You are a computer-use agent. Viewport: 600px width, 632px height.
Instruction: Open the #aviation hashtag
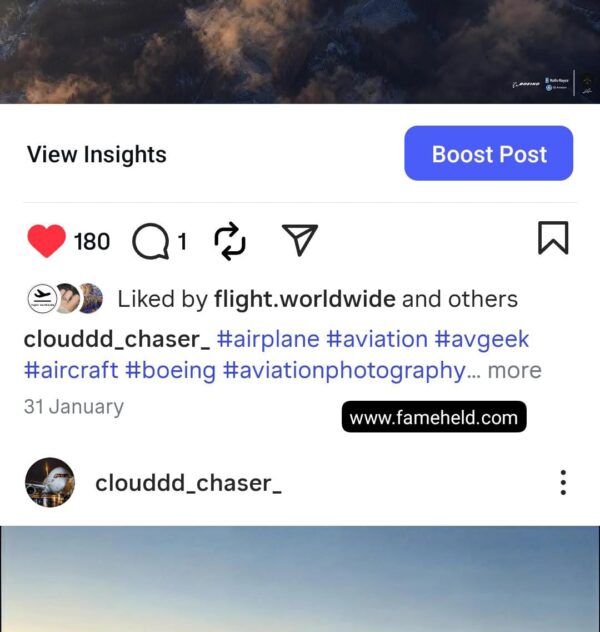[x=377, y=339]
